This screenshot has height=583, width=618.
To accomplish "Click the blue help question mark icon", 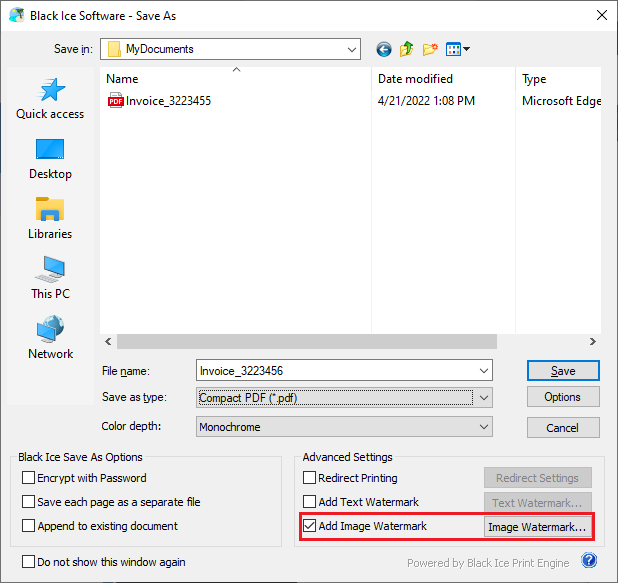I will 589,561.
